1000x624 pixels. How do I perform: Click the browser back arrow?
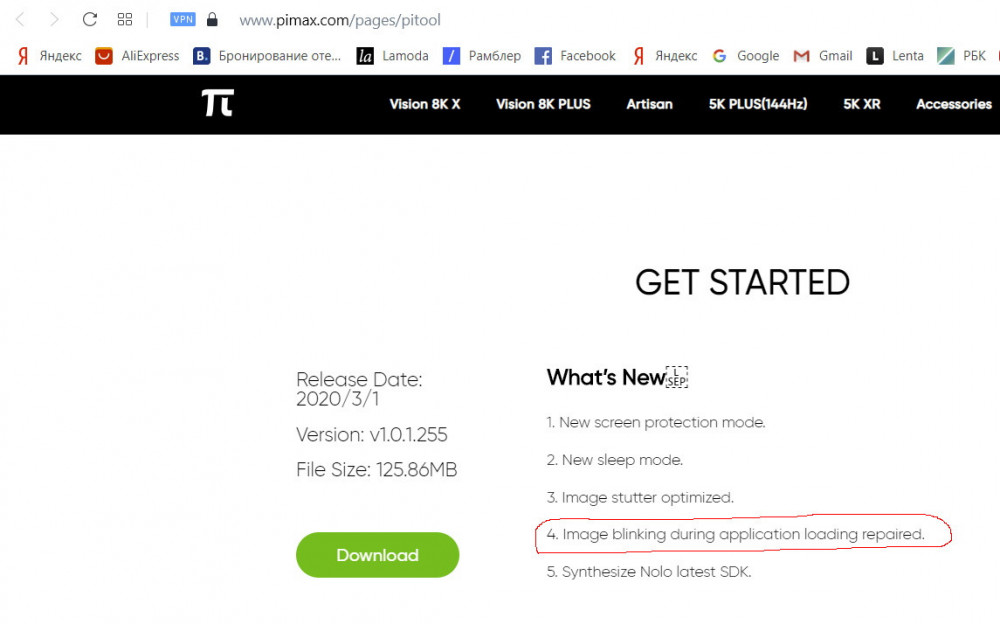coord(21,19)
